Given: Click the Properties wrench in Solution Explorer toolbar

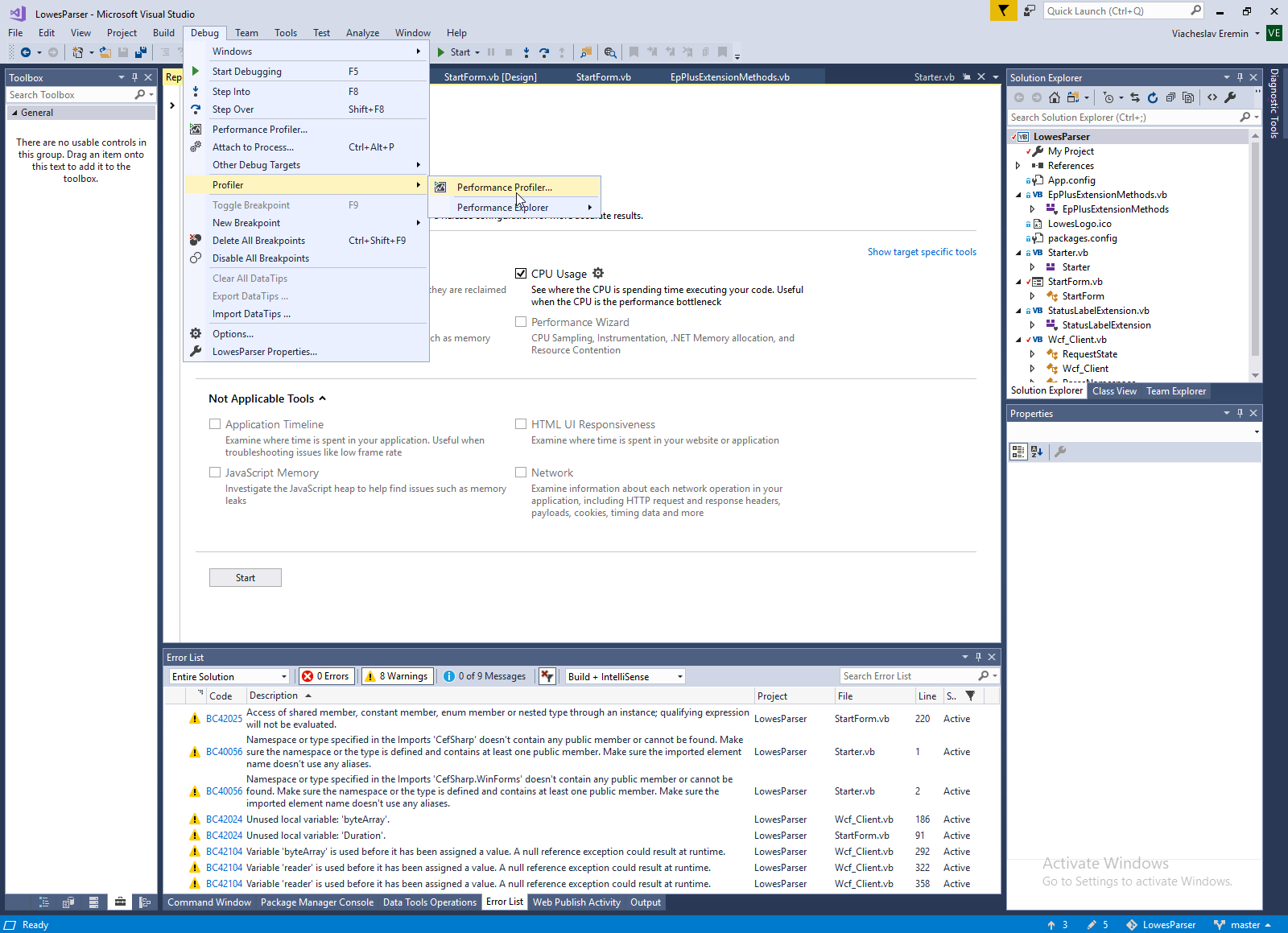Looking at the screenshot, I should pos(1230,97).
